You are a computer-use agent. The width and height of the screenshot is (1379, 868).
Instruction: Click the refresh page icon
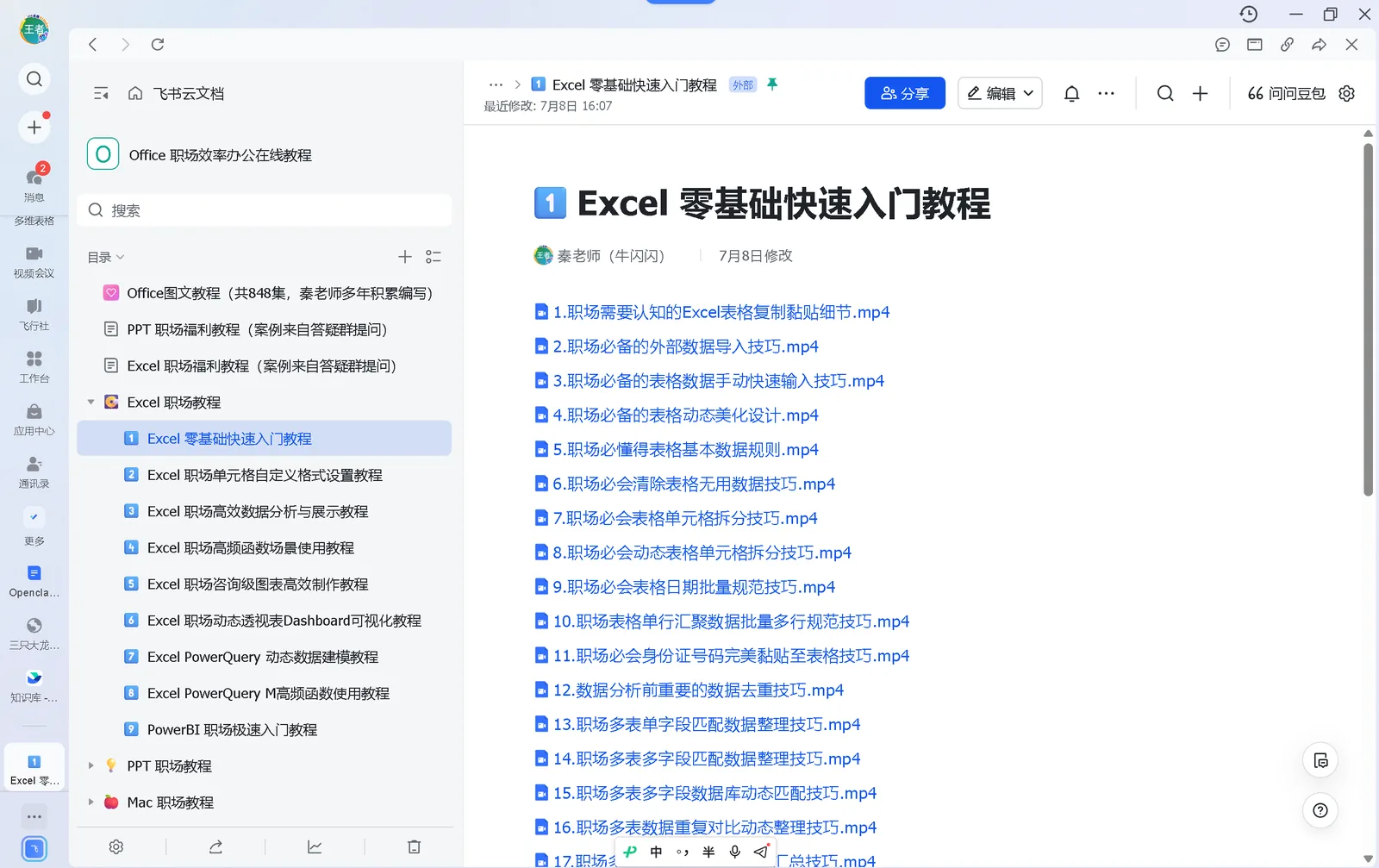pos(158,45)
